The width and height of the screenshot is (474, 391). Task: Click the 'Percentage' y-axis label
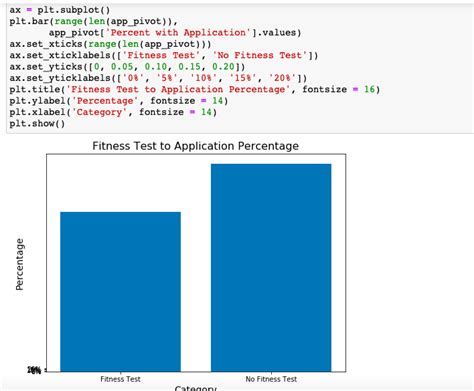(20, 264)
